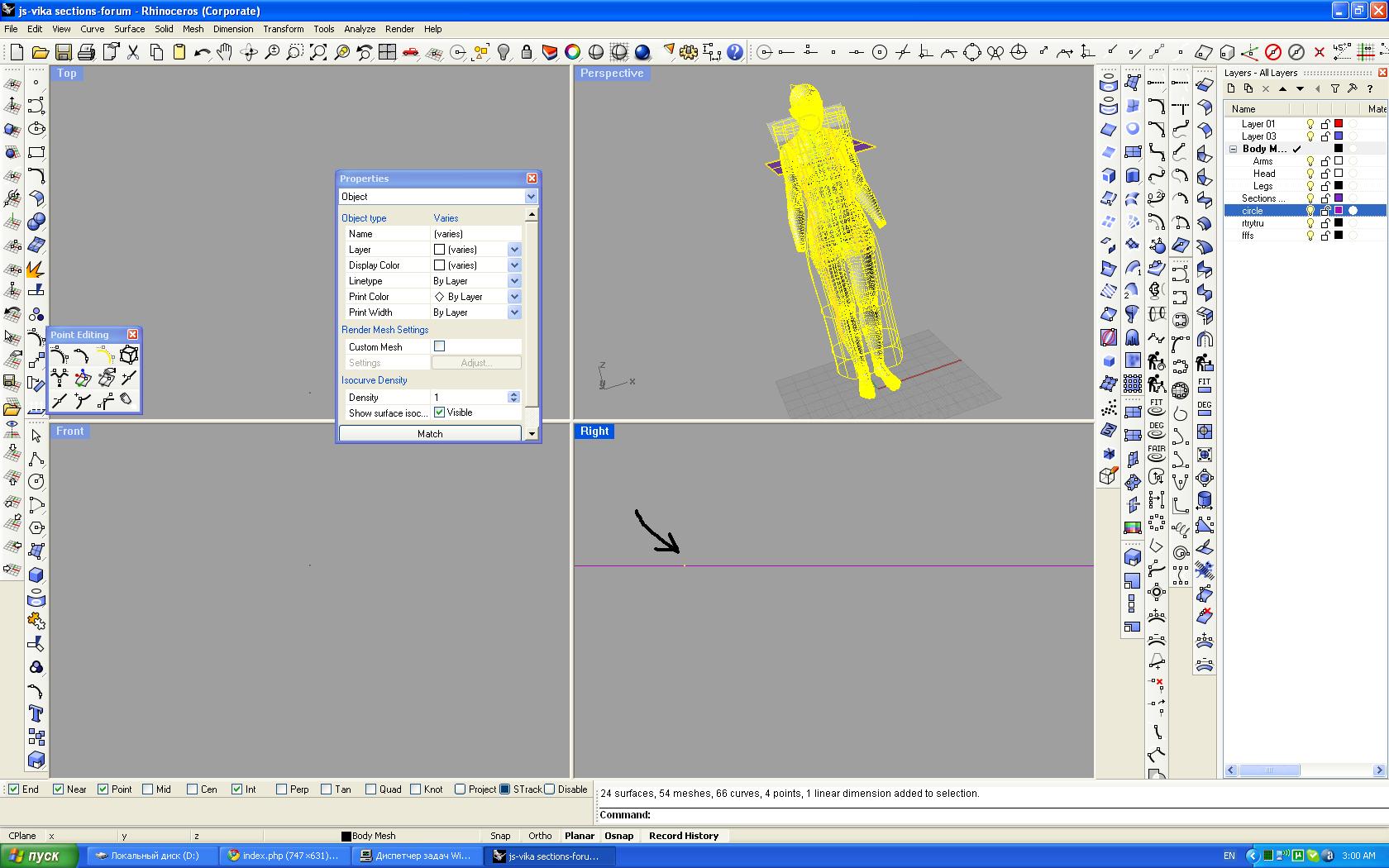Open the Linetype dropdown arrow

(514, 281)
